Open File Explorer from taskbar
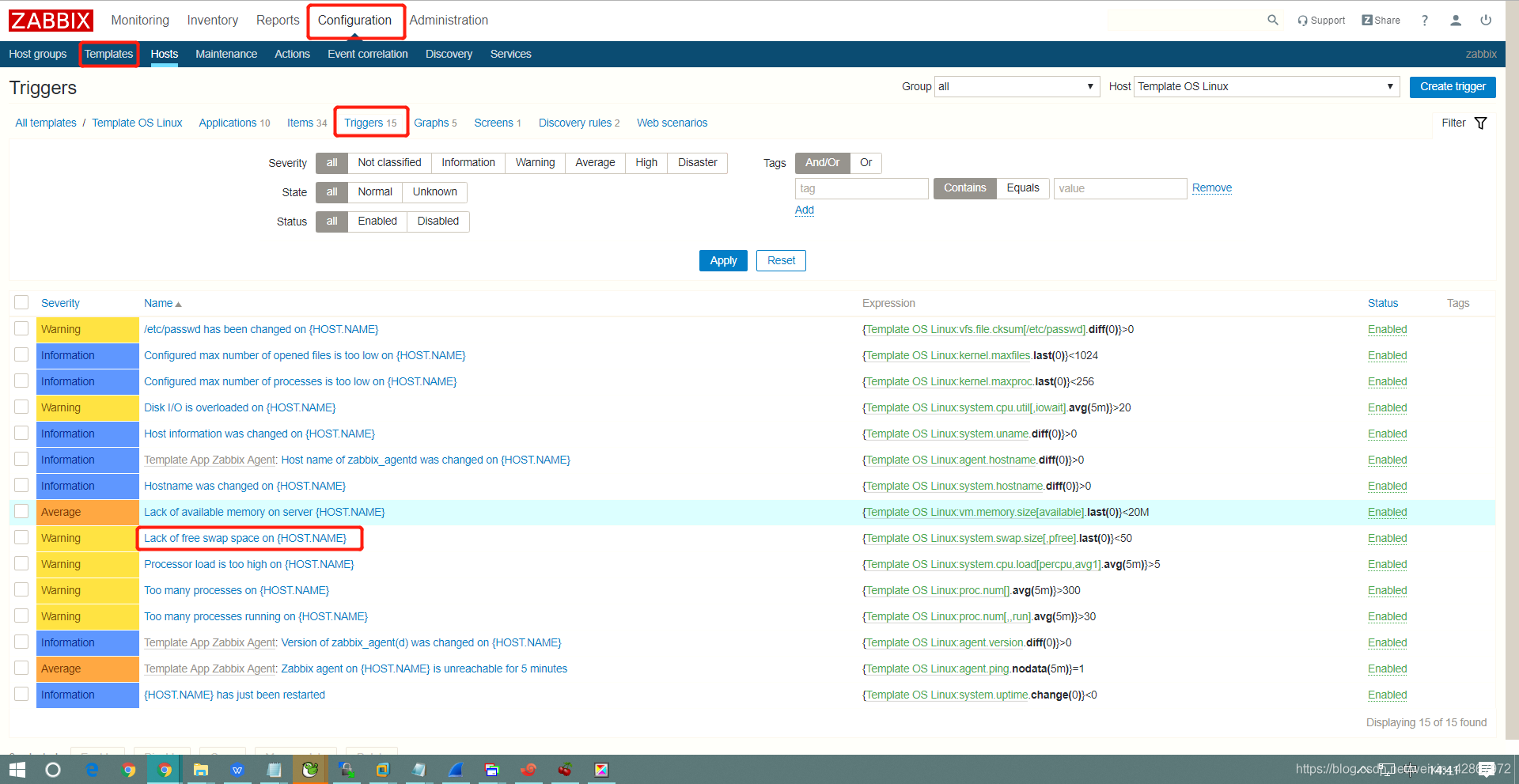Image resolution: width=1519 pixels, height=784 pixels. click(x=201, y=770)
